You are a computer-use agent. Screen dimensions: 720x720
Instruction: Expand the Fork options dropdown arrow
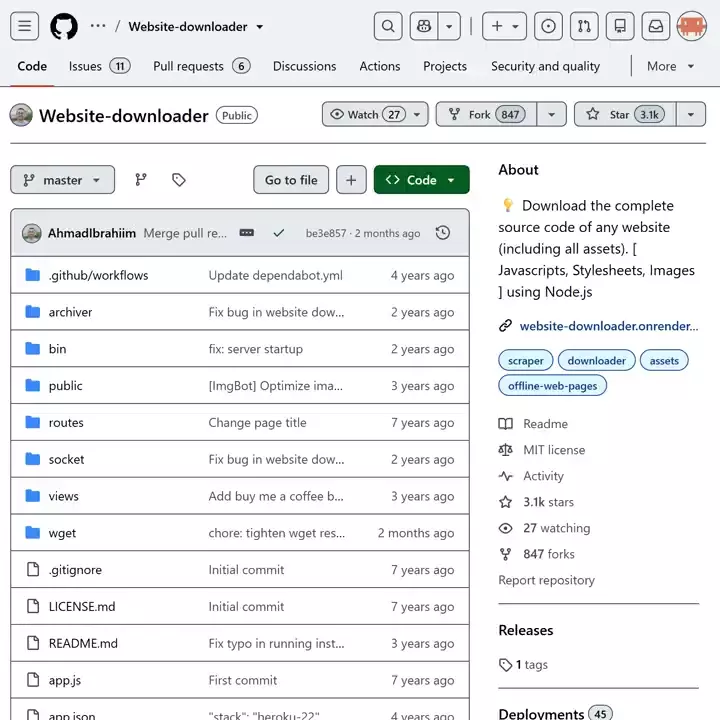(x=551, y=114)
